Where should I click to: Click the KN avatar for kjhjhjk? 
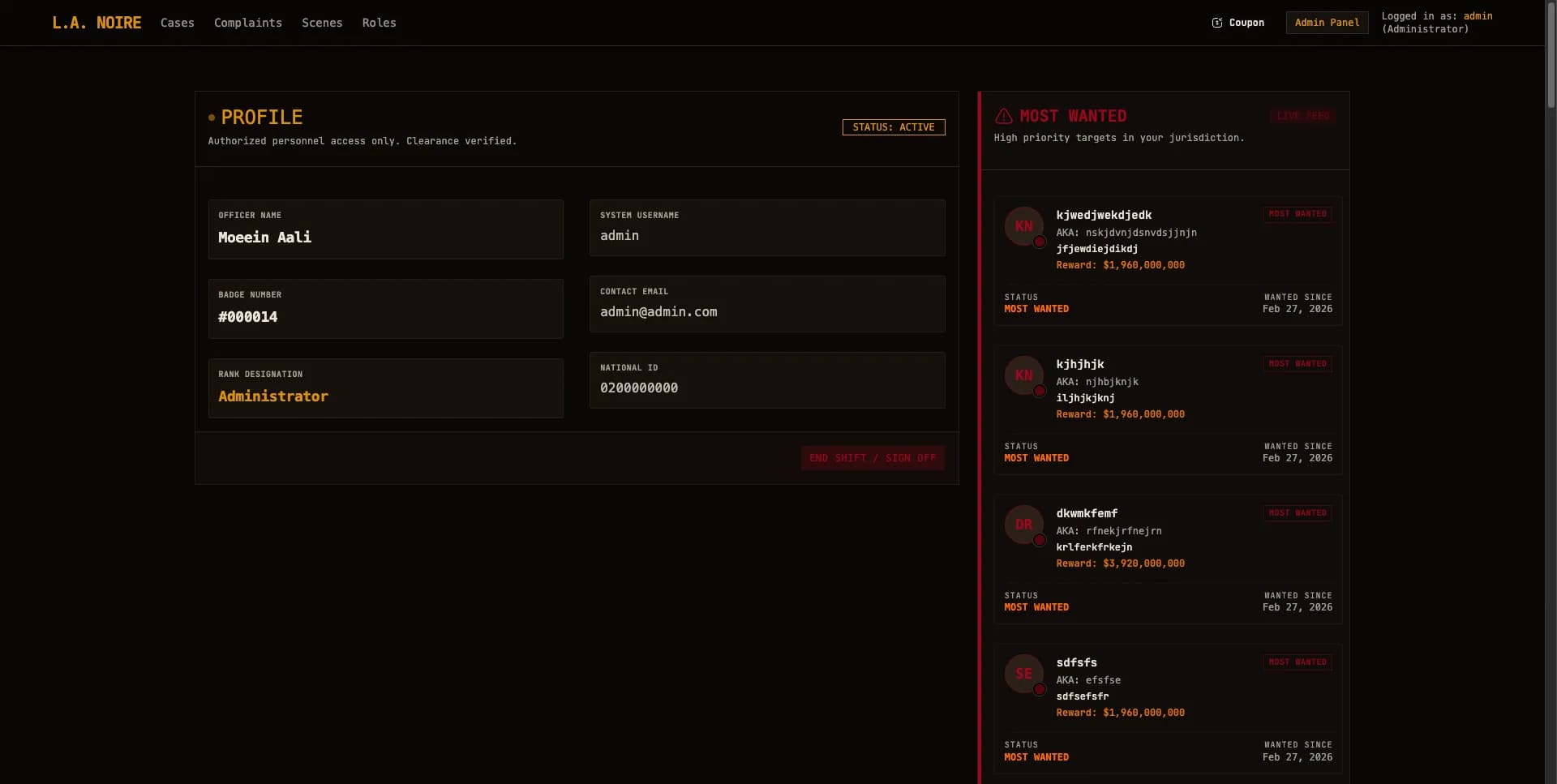(1024, 375)
